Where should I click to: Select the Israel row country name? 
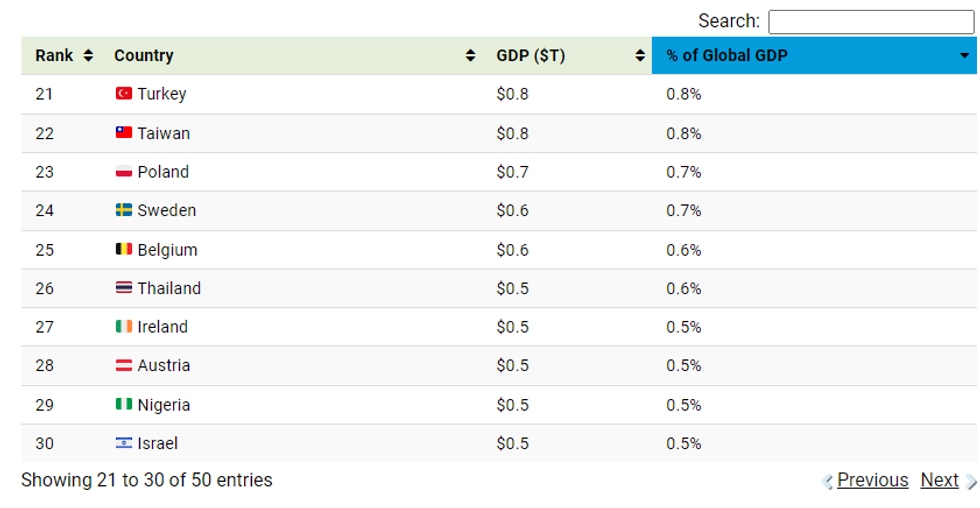tap(158, 444)
